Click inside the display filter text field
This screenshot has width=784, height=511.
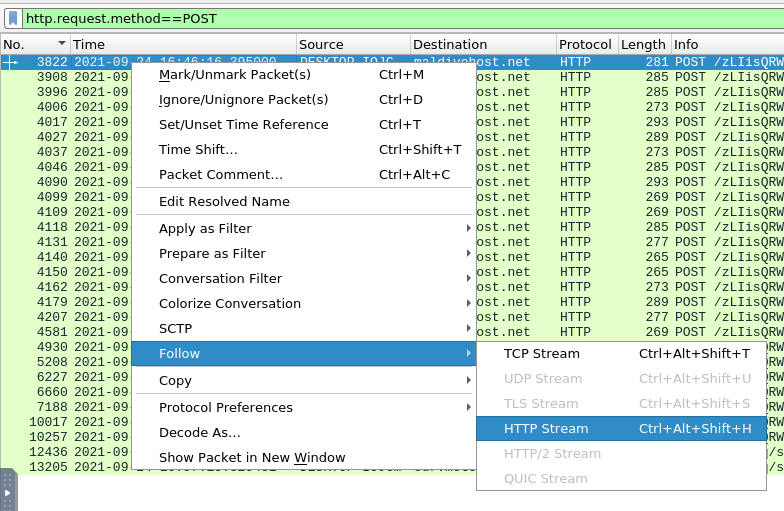(x=400, y=18)
